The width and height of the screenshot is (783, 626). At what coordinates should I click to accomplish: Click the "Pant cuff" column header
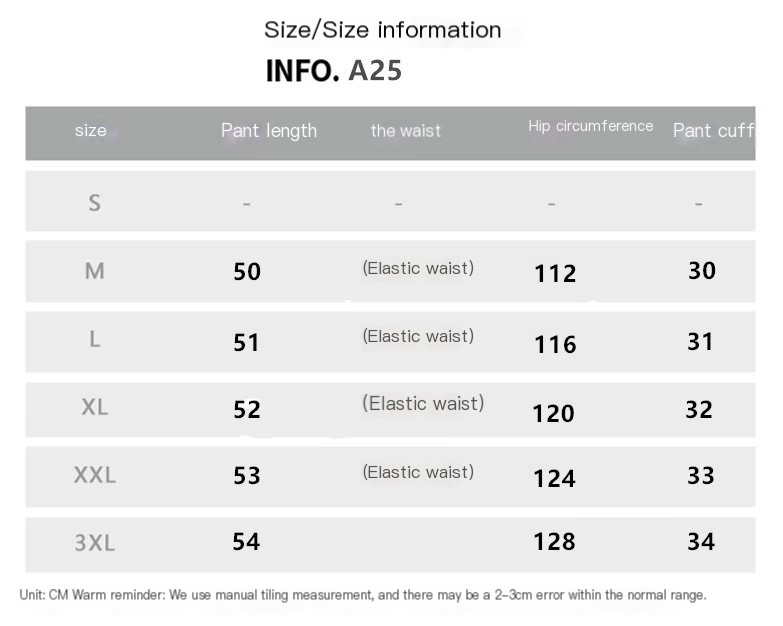tap(713, 130)
